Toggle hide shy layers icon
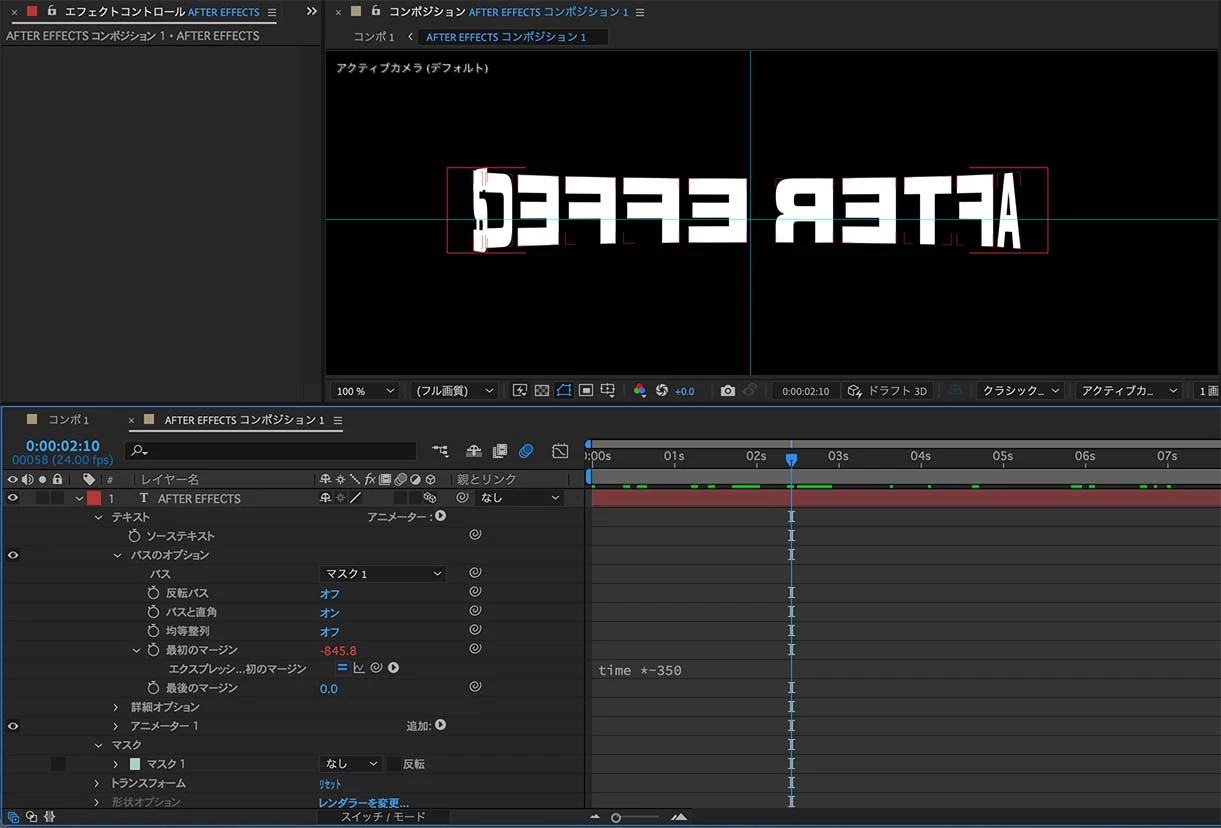This screenshot has width=1221, height=828. pyautogui.click(x=474, y=451)
